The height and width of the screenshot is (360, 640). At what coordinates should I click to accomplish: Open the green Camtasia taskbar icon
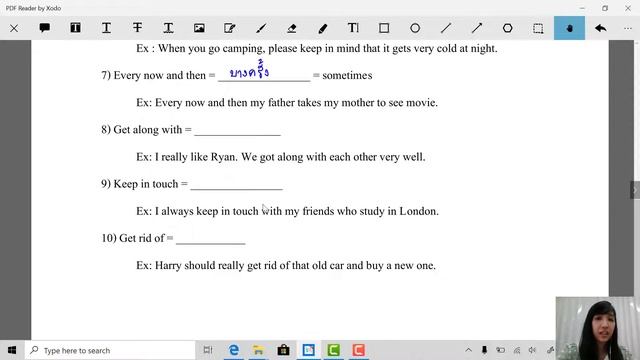(x=333, y=350)
